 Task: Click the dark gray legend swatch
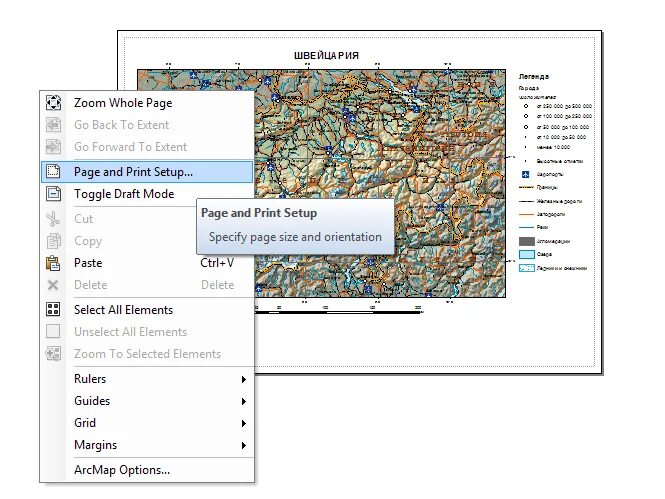pyautogui.click(x=527, y=241)
